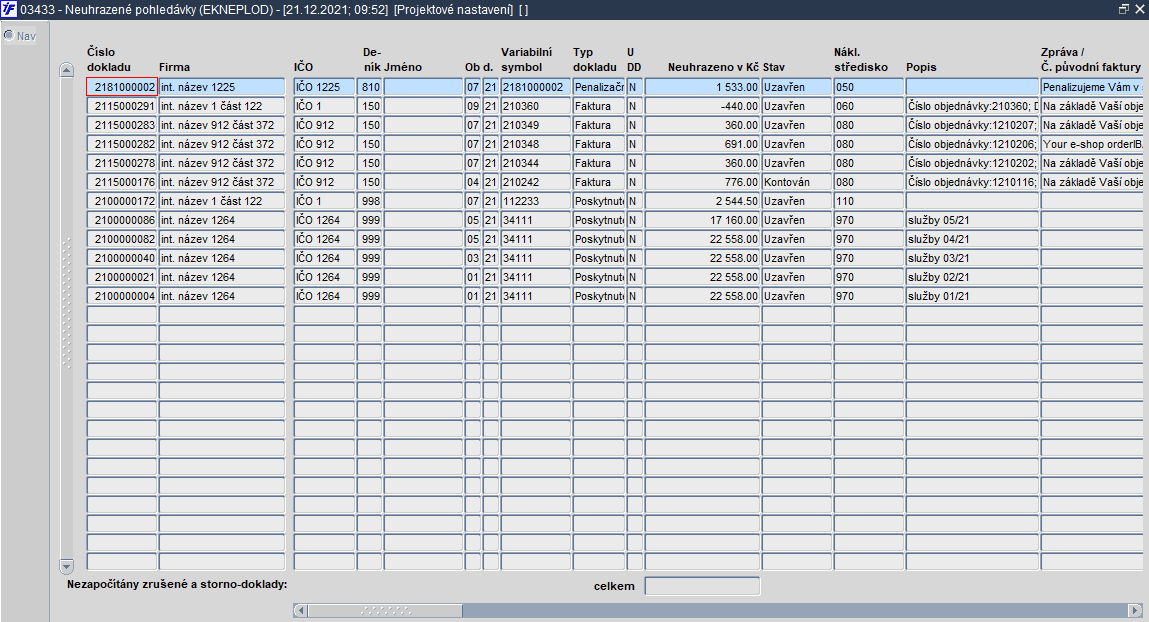Click the horizontal scroll left arrow

(300, 610)
